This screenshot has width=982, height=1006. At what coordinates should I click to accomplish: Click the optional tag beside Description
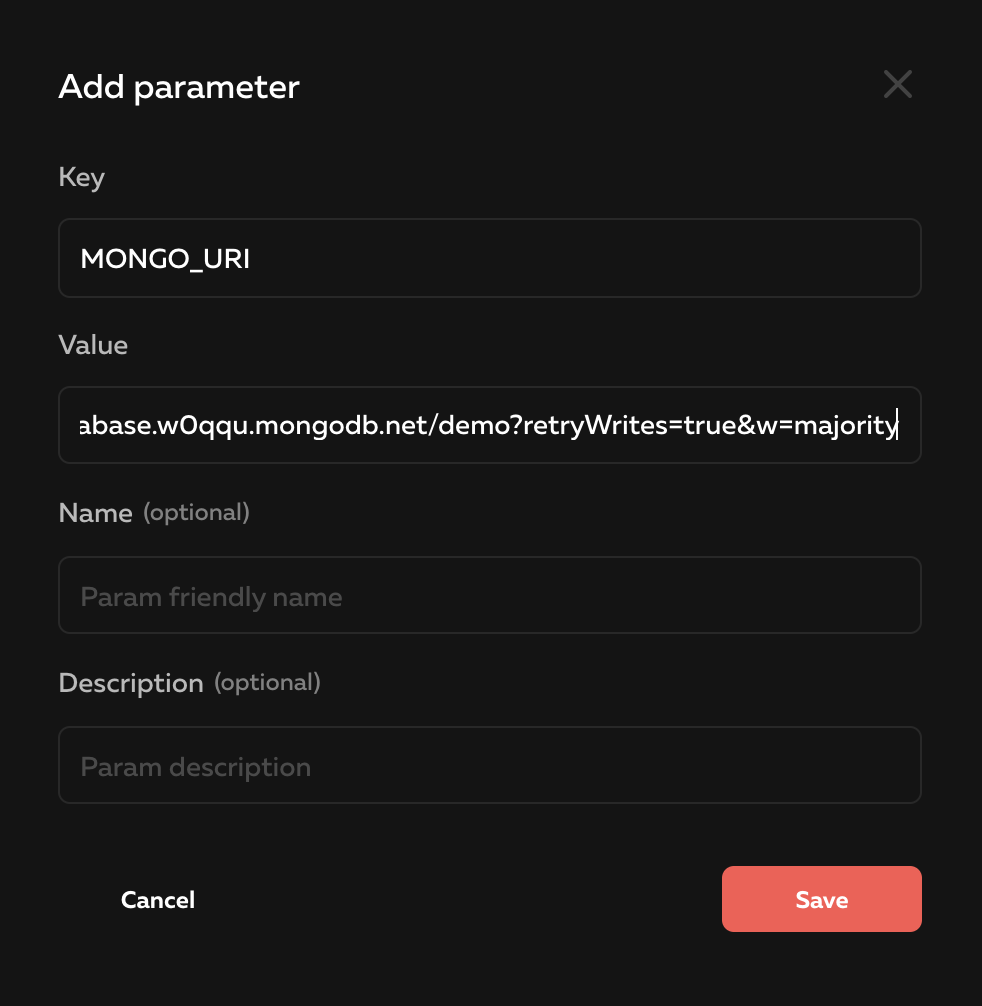pyautogui.click(x=267, y=682)
